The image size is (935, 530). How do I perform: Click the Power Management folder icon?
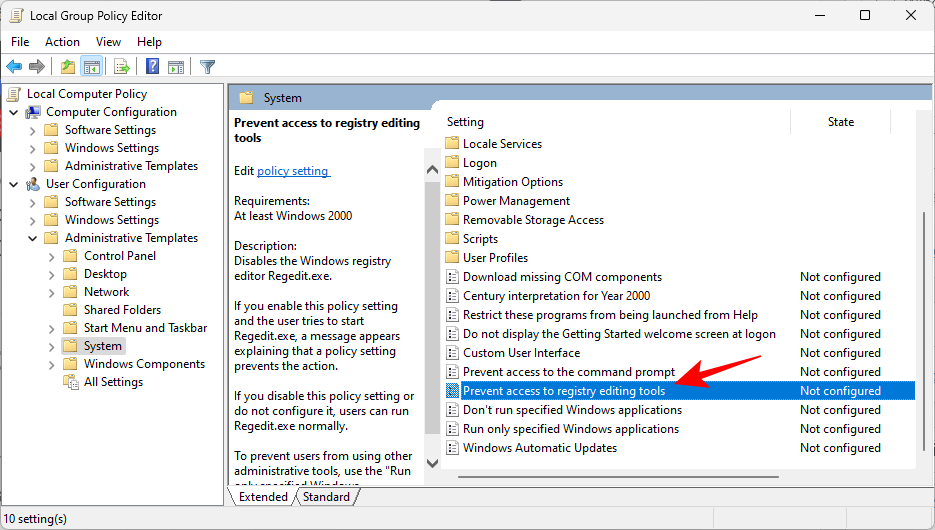453,201
